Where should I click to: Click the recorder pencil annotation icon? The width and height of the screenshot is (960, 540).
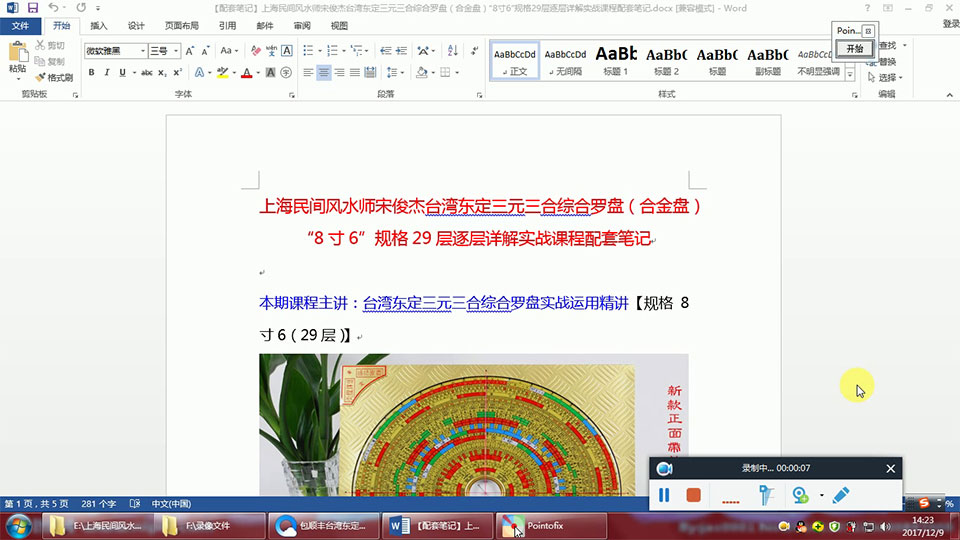(x=841, y=495)
